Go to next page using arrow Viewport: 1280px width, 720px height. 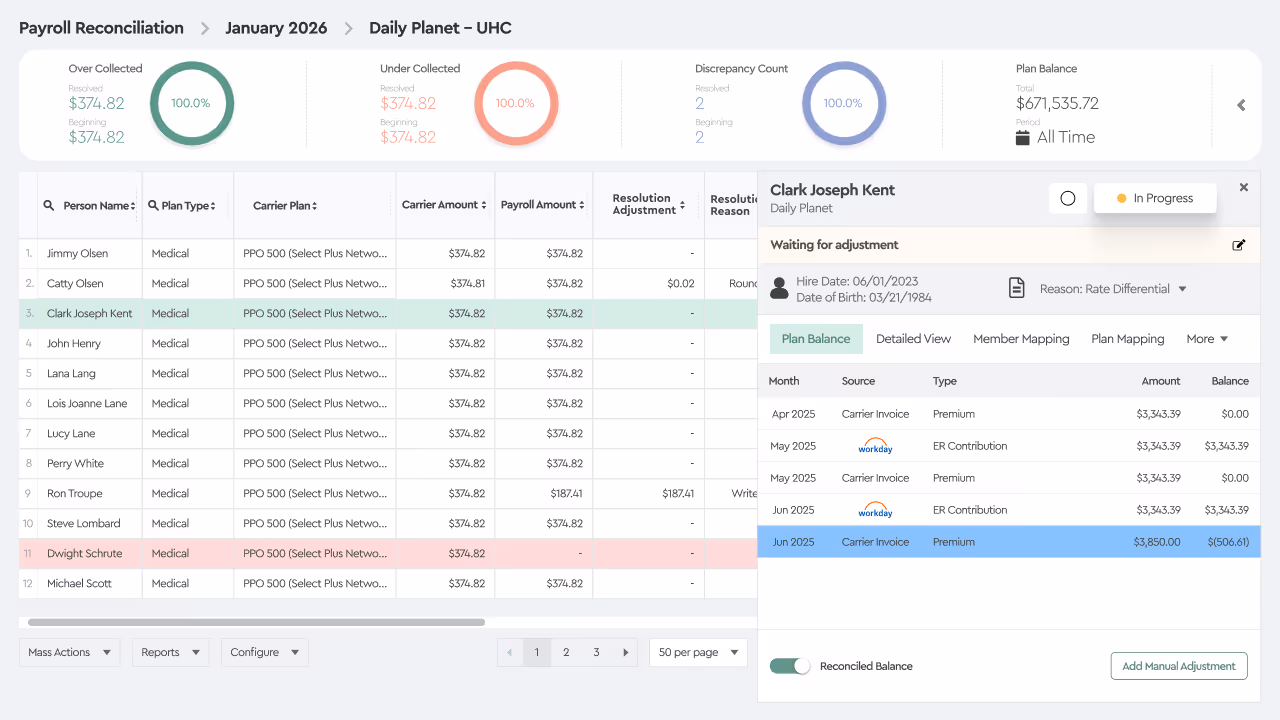point(626,652)
